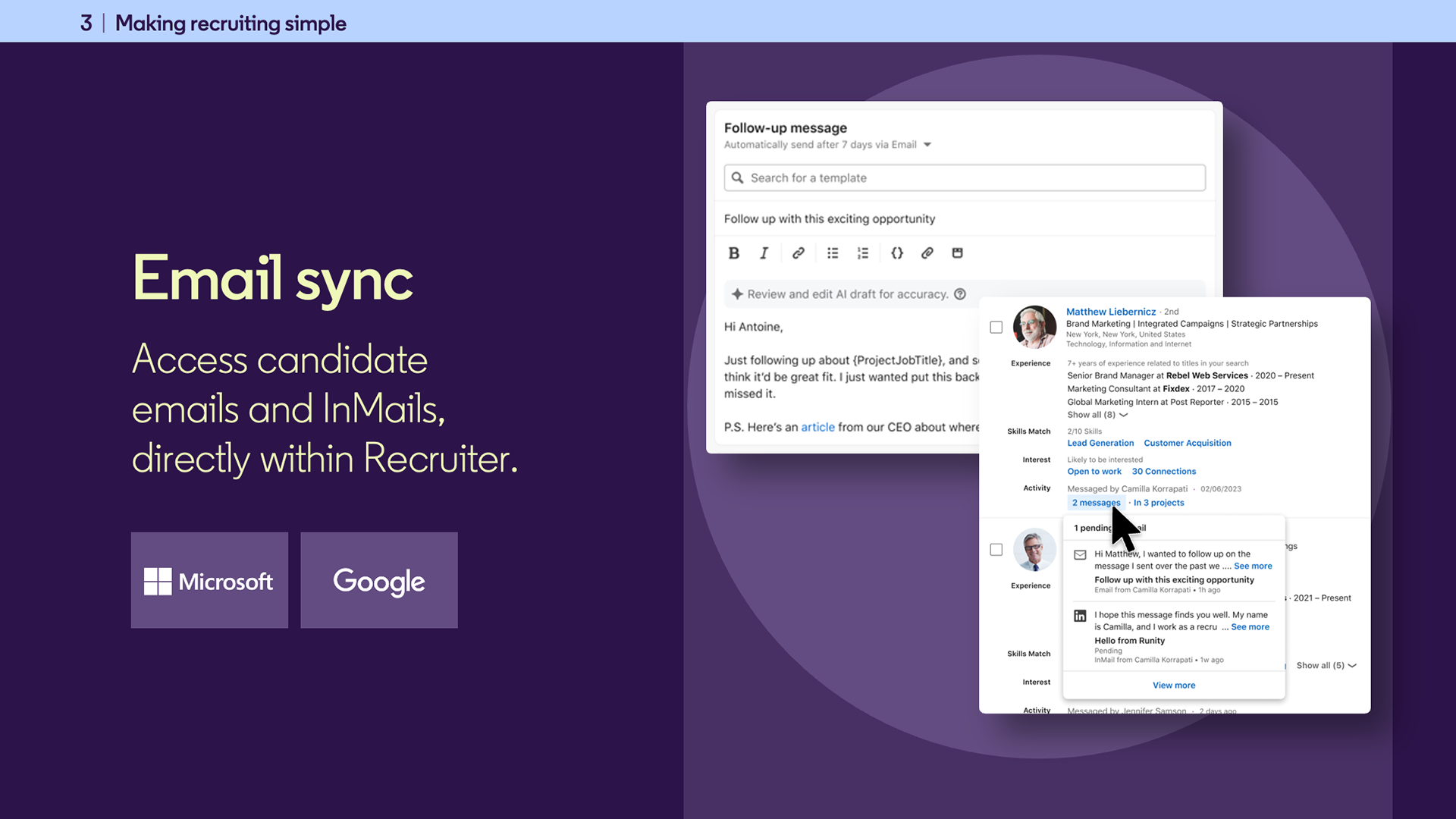Click the 'Hello from Runity' InMail subject

1129,641
